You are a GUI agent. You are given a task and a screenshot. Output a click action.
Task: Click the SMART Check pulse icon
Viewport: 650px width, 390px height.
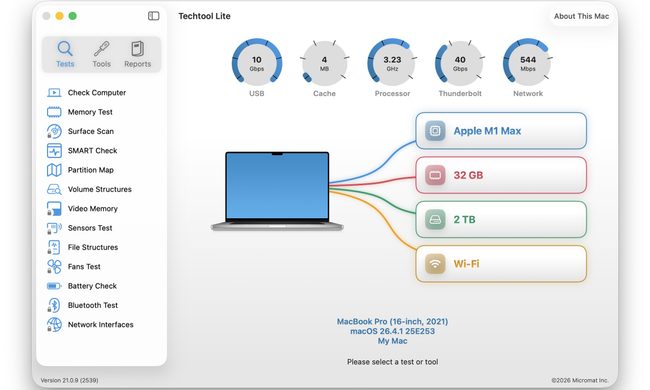pos(54,150)
